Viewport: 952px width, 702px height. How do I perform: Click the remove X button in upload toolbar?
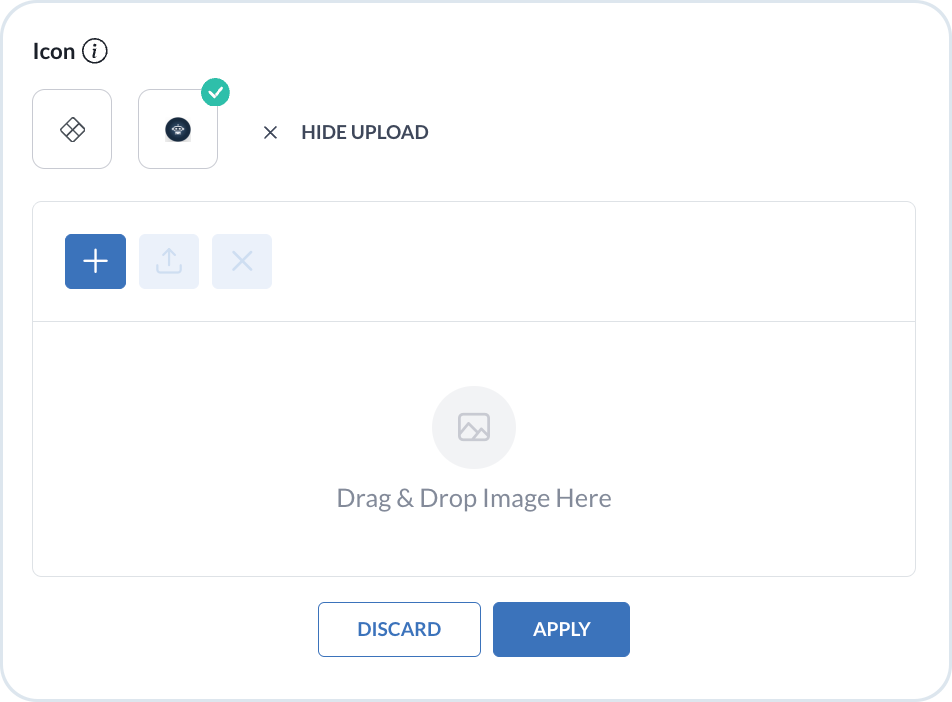242,261
